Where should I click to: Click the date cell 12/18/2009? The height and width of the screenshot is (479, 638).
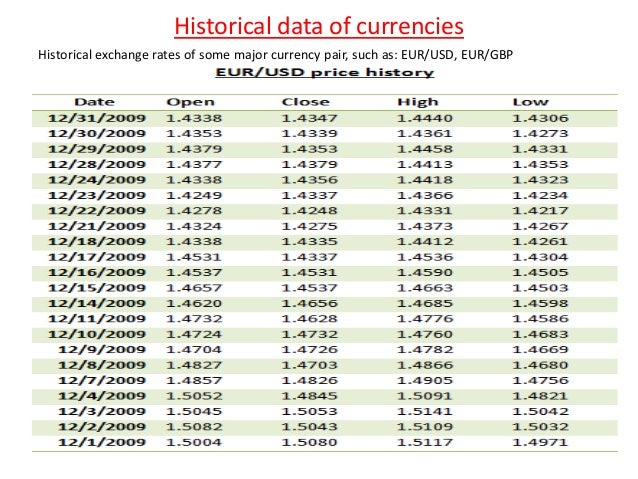(x=97, y=242)
